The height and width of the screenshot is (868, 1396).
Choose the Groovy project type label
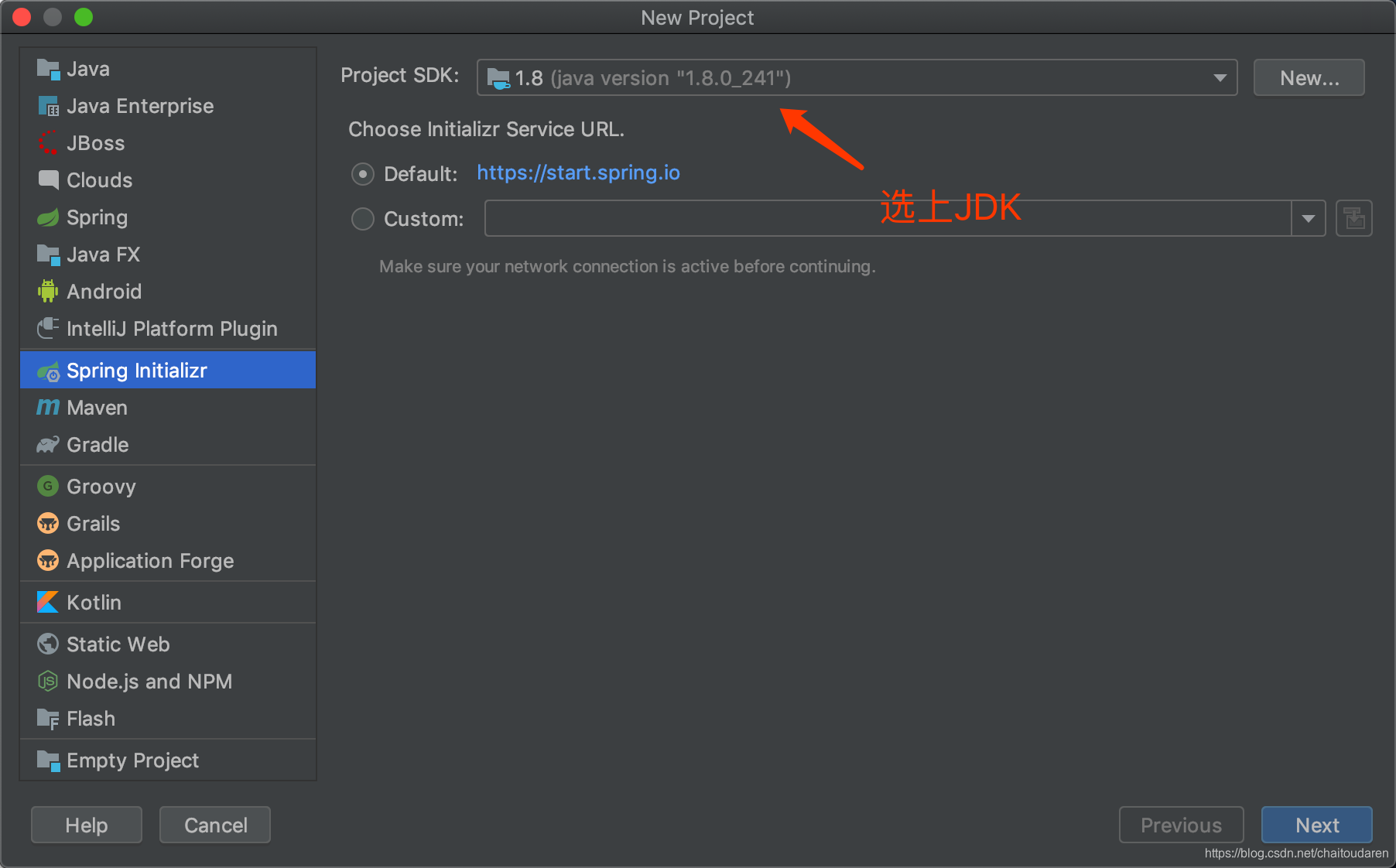click(101, 487)
